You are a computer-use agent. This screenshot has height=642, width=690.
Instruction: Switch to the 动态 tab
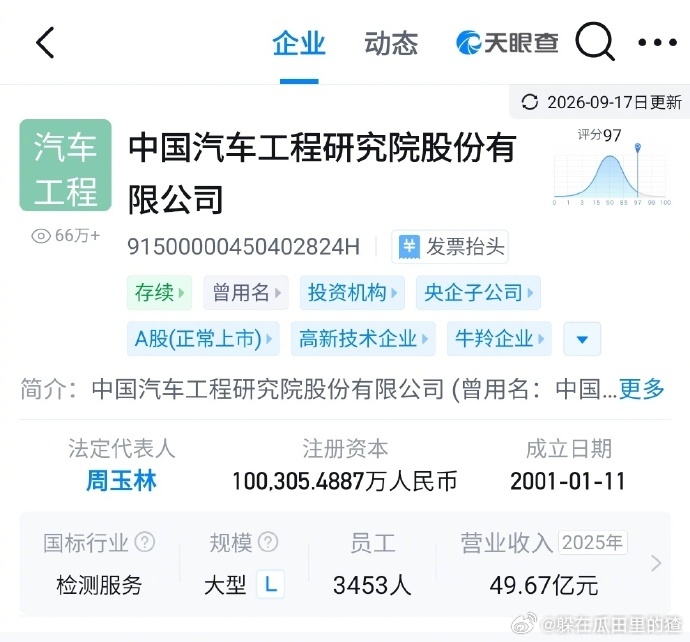391,44
